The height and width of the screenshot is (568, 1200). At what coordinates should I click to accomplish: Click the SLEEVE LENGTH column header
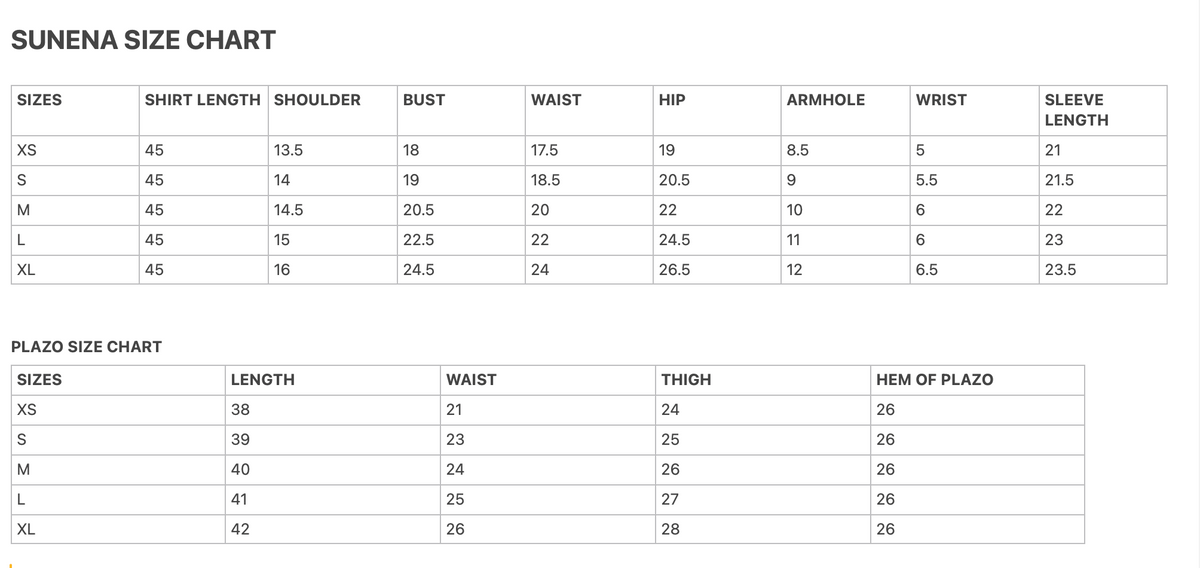1076,110
